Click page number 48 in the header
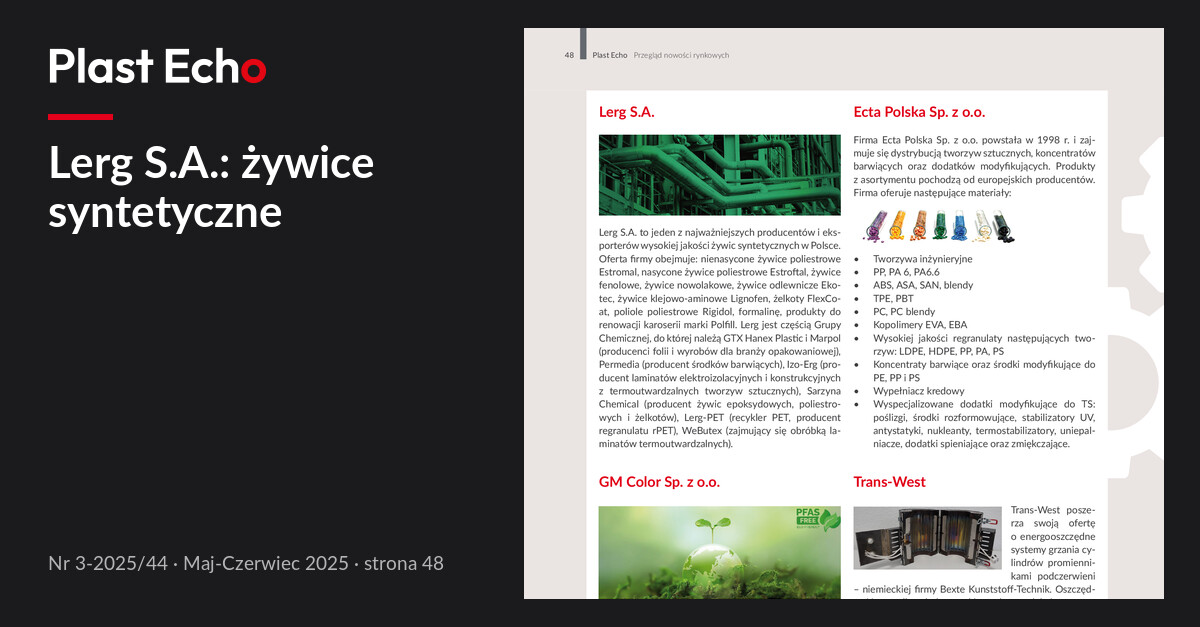 coord(569,55)
